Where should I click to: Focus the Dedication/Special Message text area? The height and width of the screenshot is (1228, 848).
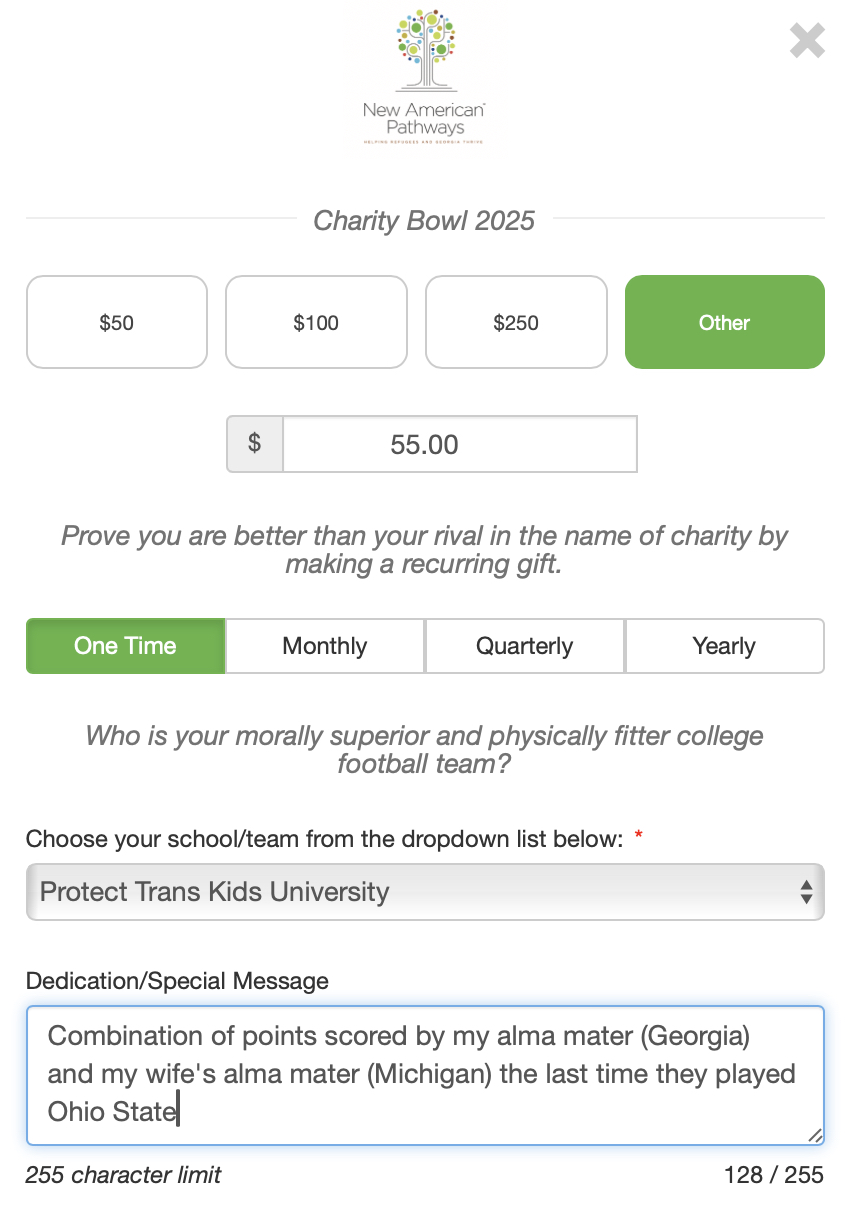point(424,1074)
